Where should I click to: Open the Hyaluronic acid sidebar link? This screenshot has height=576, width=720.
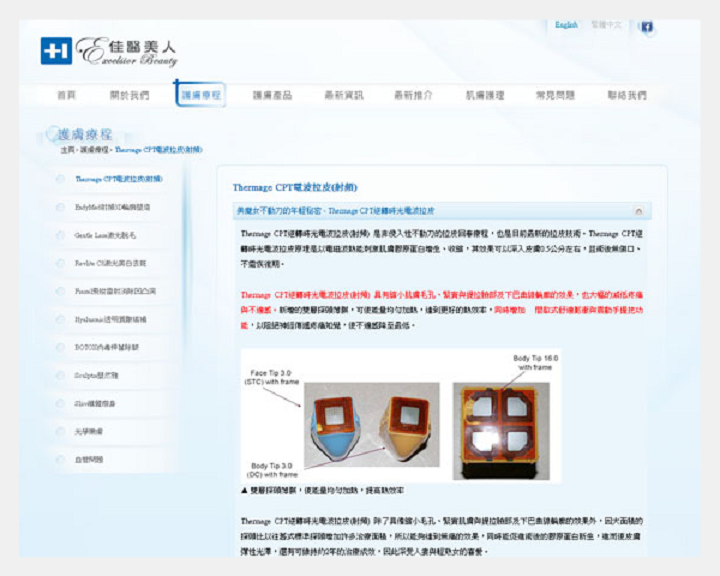click(x=110, y=319)
